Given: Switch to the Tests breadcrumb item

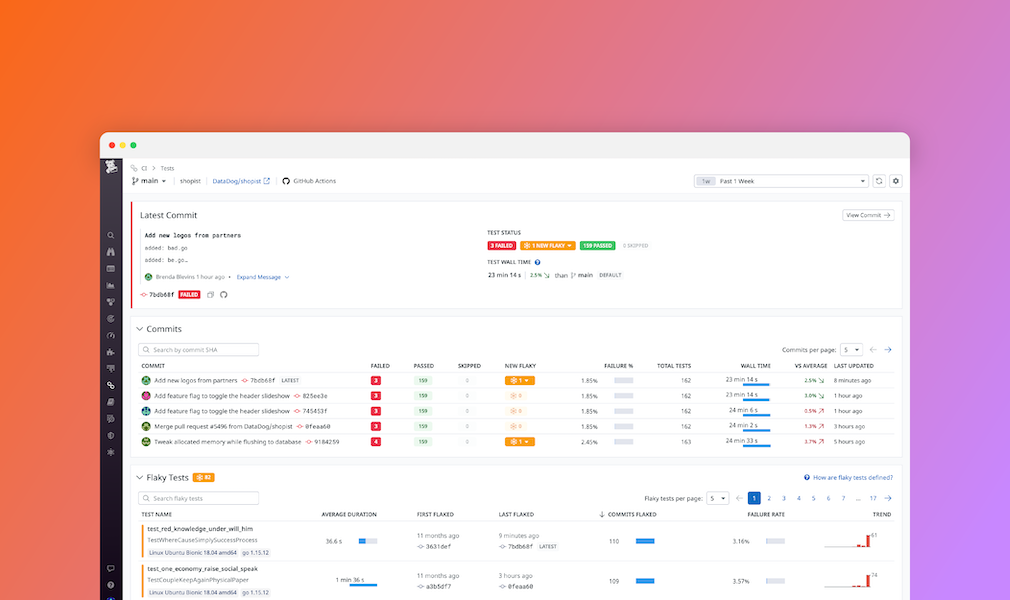Looking at the screenshot, I should [x=167, y=168].
